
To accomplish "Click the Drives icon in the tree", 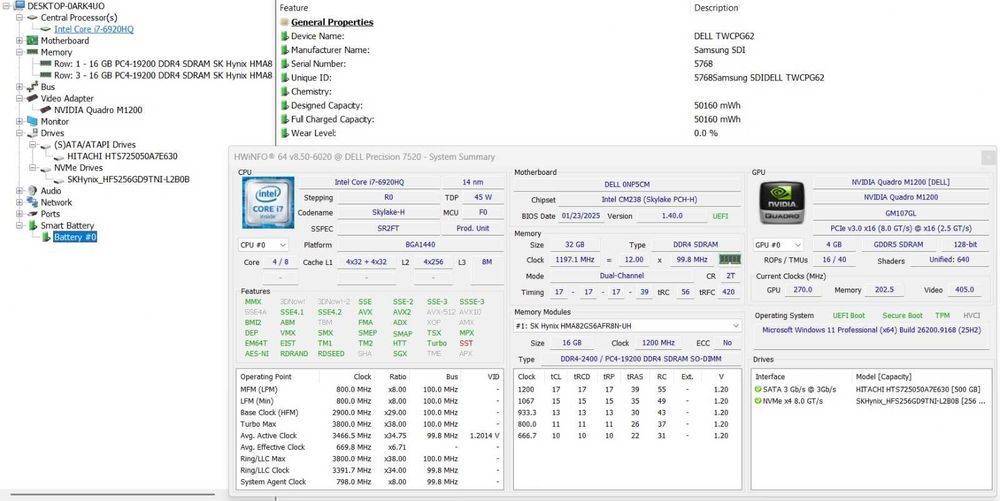I will tap(33, 133).
